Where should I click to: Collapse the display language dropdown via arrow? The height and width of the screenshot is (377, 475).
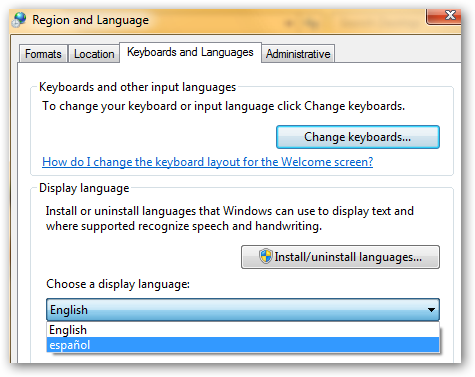point(431,310)
